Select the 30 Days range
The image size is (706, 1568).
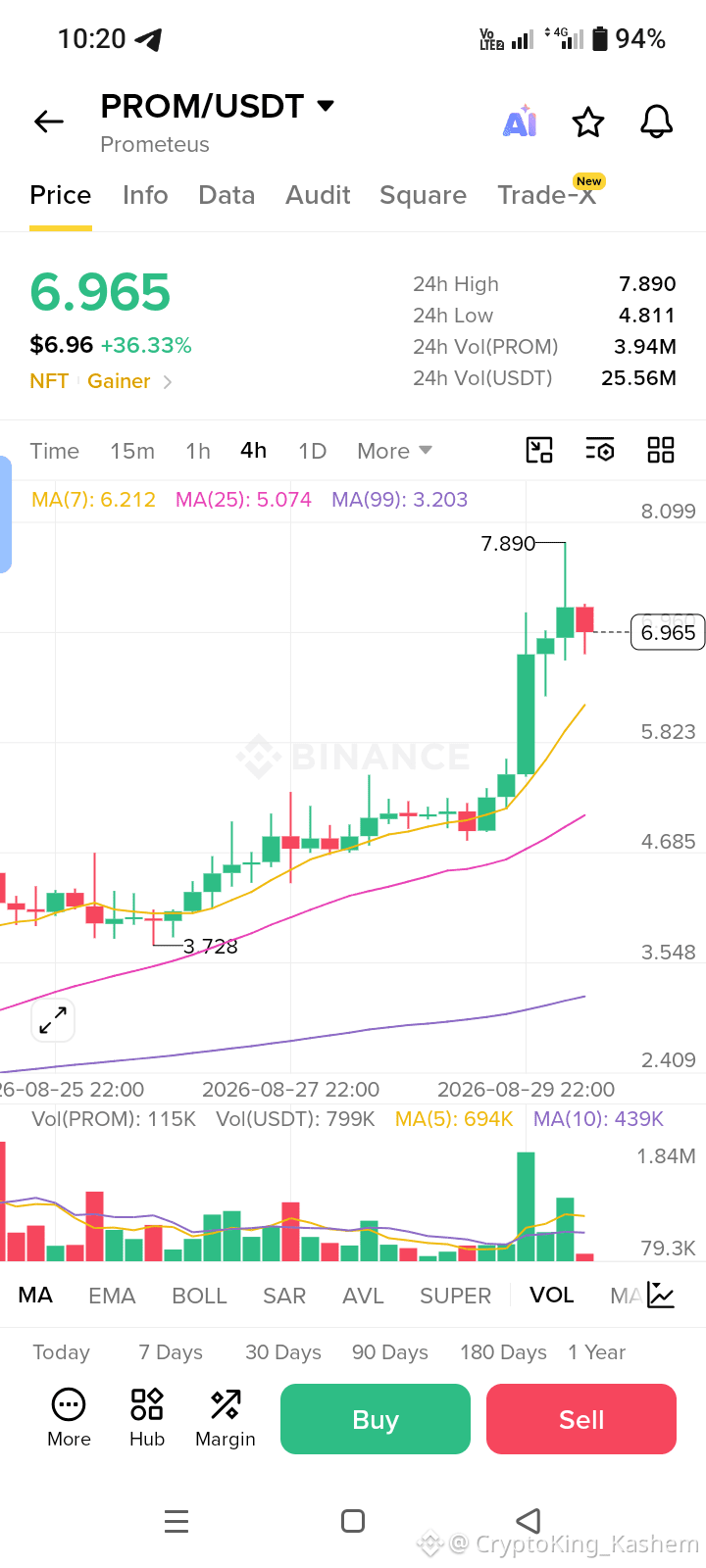pyautogui.click(x=283, y=1352)
